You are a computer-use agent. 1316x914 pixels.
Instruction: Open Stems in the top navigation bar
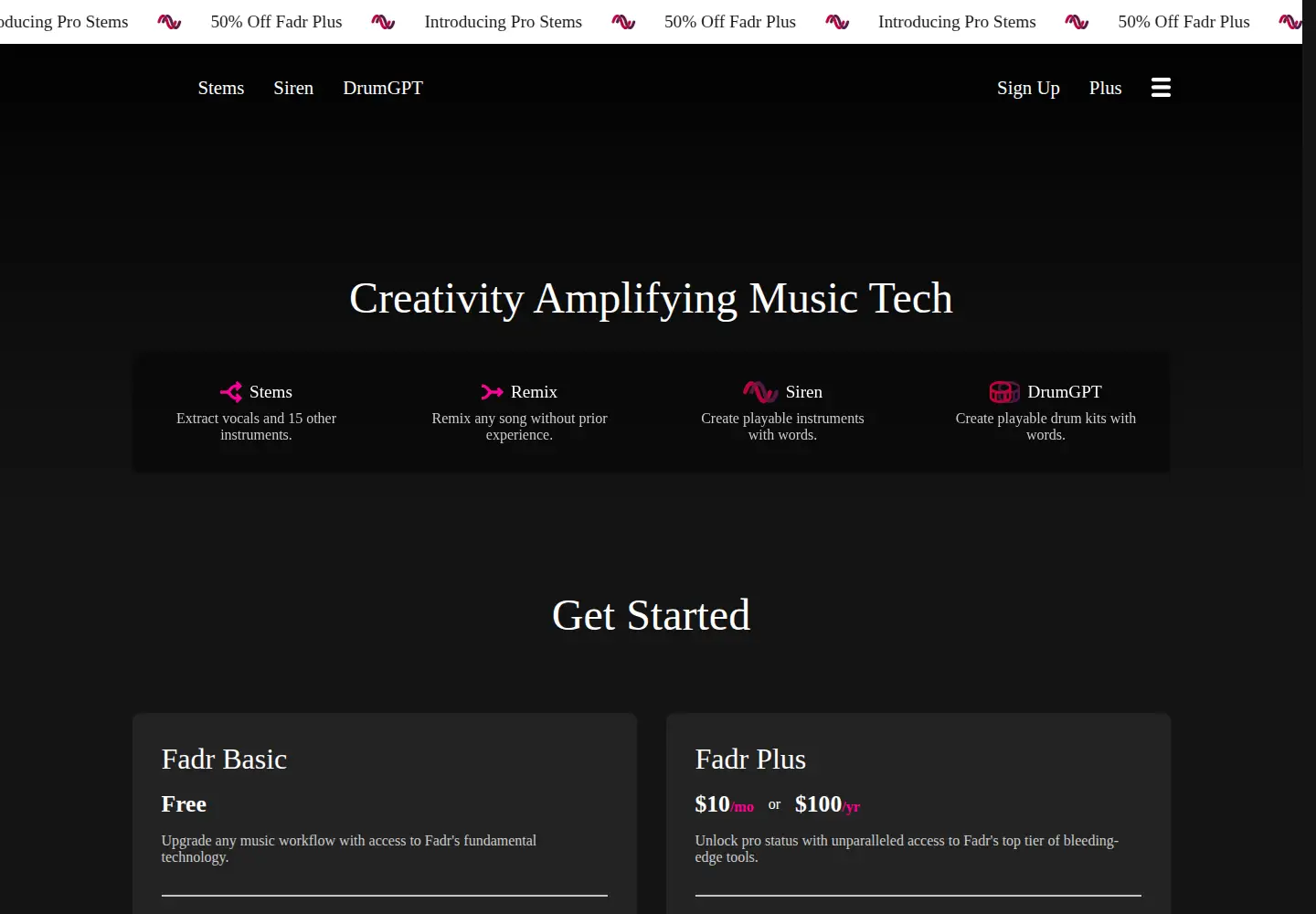[221, 88]
